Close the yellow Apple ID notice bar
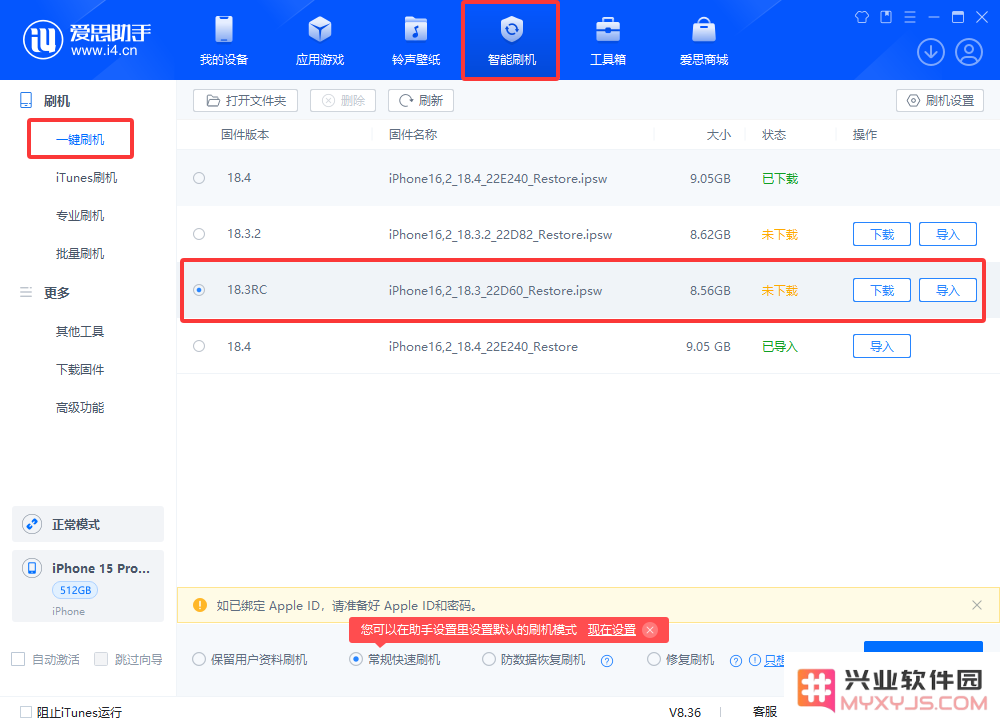1000x727 pixels. (976, 605)
